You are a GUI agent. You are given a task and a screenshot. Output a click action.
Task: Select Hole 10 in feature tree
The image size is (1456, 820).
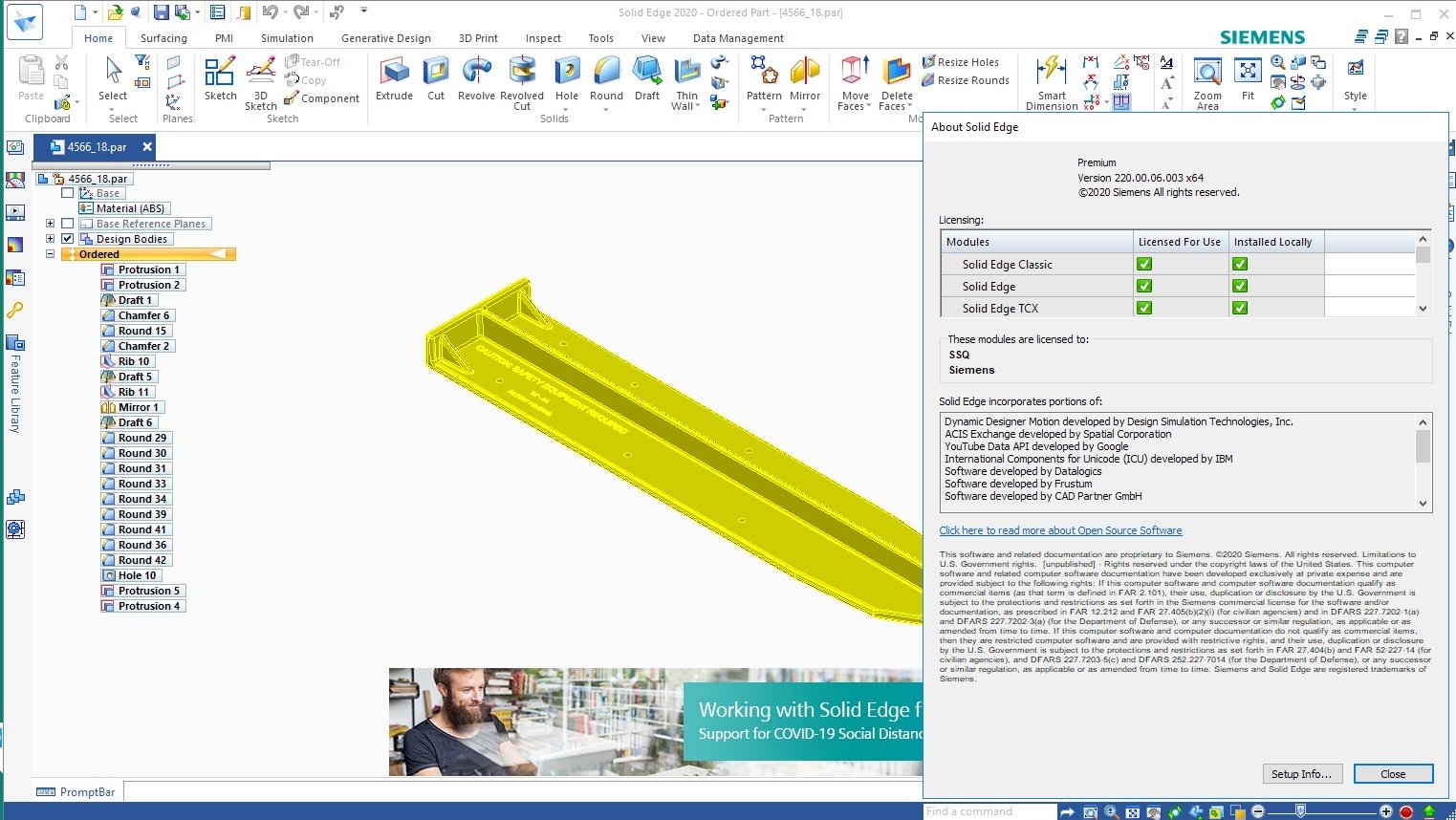pyautogui.click(x=130, y=575)
